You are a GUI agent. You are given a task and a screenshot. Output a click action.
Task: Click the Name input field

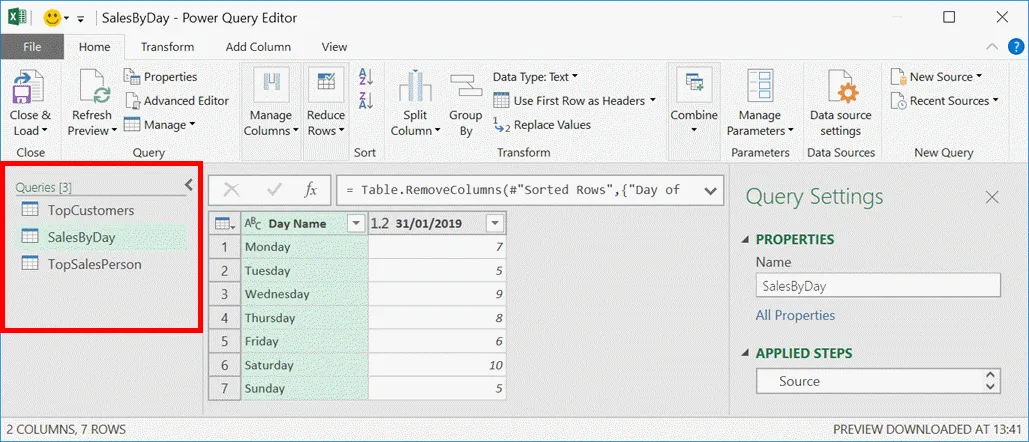pyautogui.click(x=878, y=286)
